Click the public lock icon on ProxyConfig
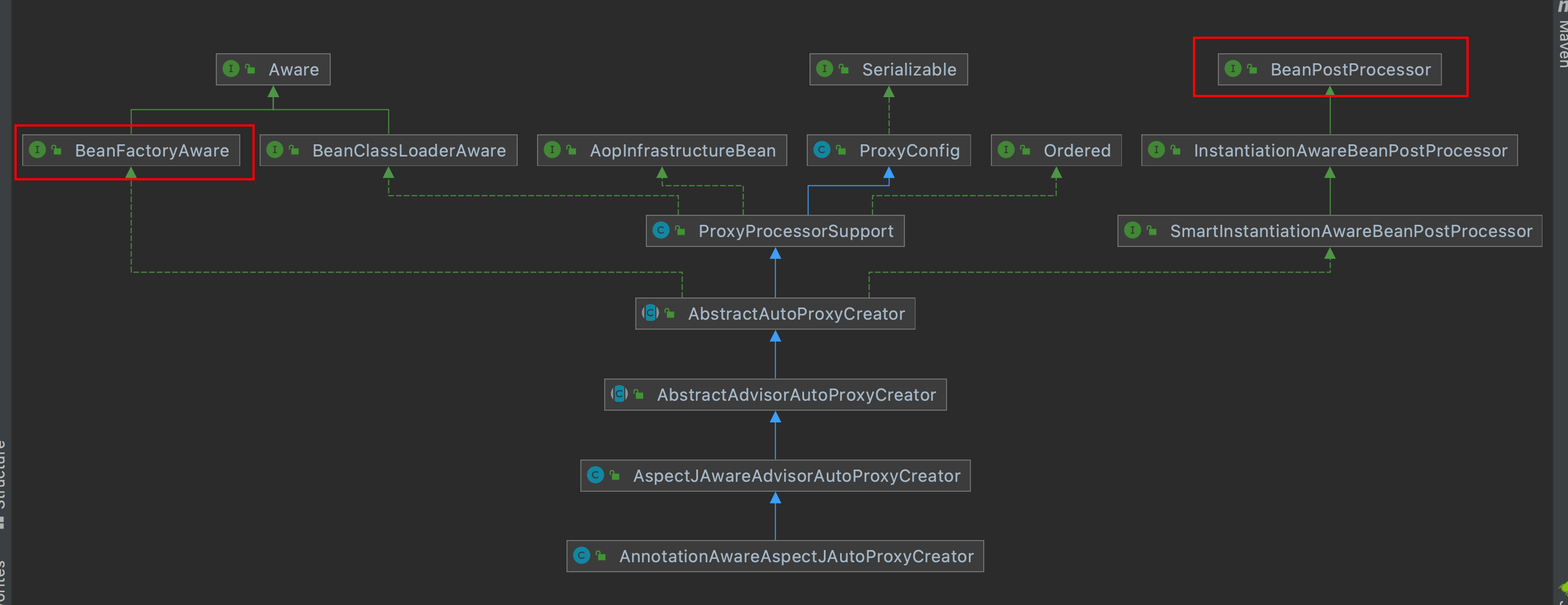 [841, 150]
